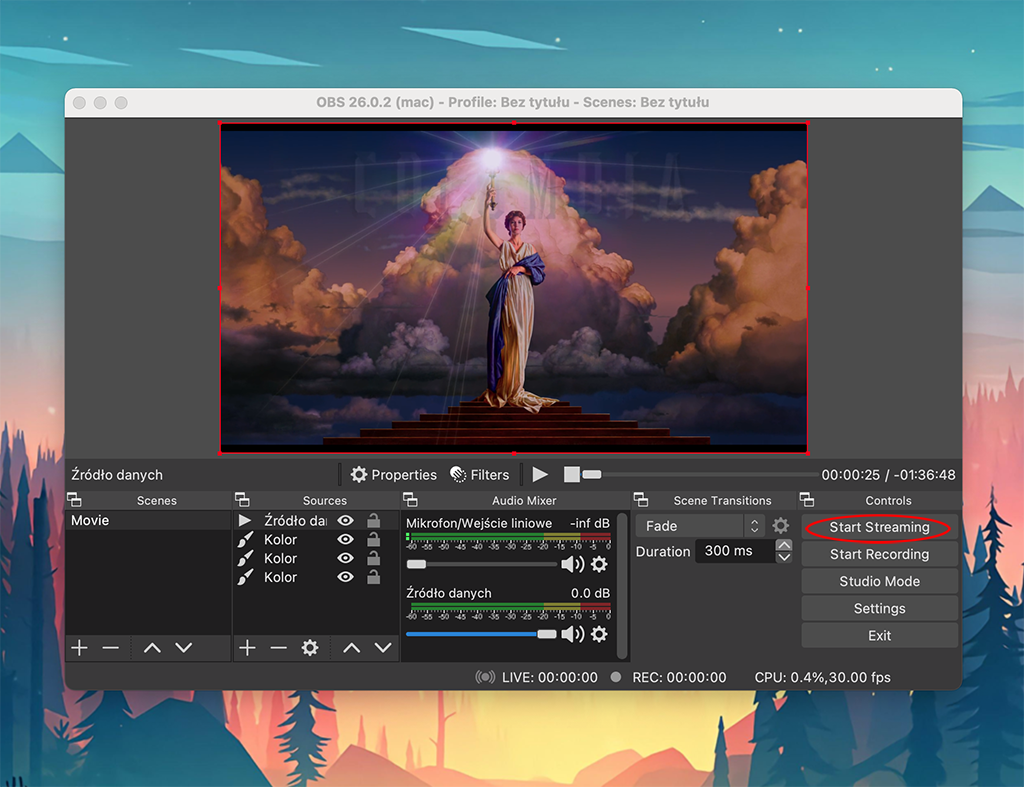This screenshot has height=787, width=1024.
Task: Click the Exit button
Action: click(879, 635)
